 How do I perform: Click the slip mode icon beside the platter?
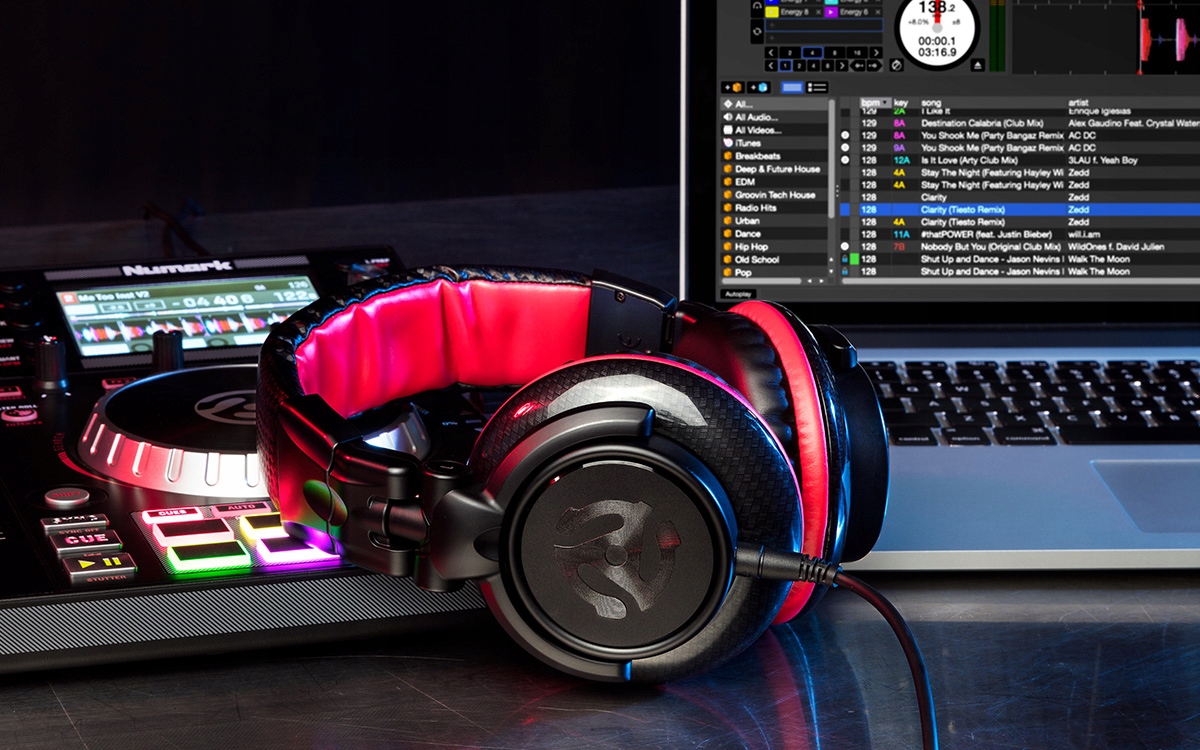896,65
